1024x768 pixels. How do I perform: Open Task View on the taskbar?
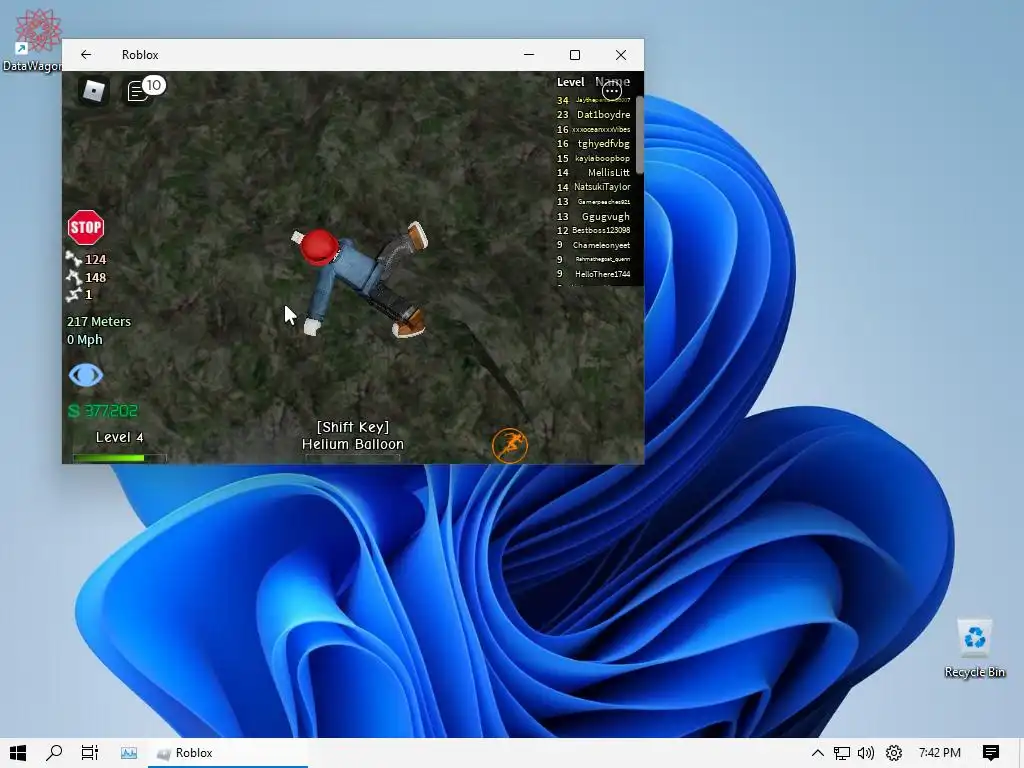click(90, 753)
